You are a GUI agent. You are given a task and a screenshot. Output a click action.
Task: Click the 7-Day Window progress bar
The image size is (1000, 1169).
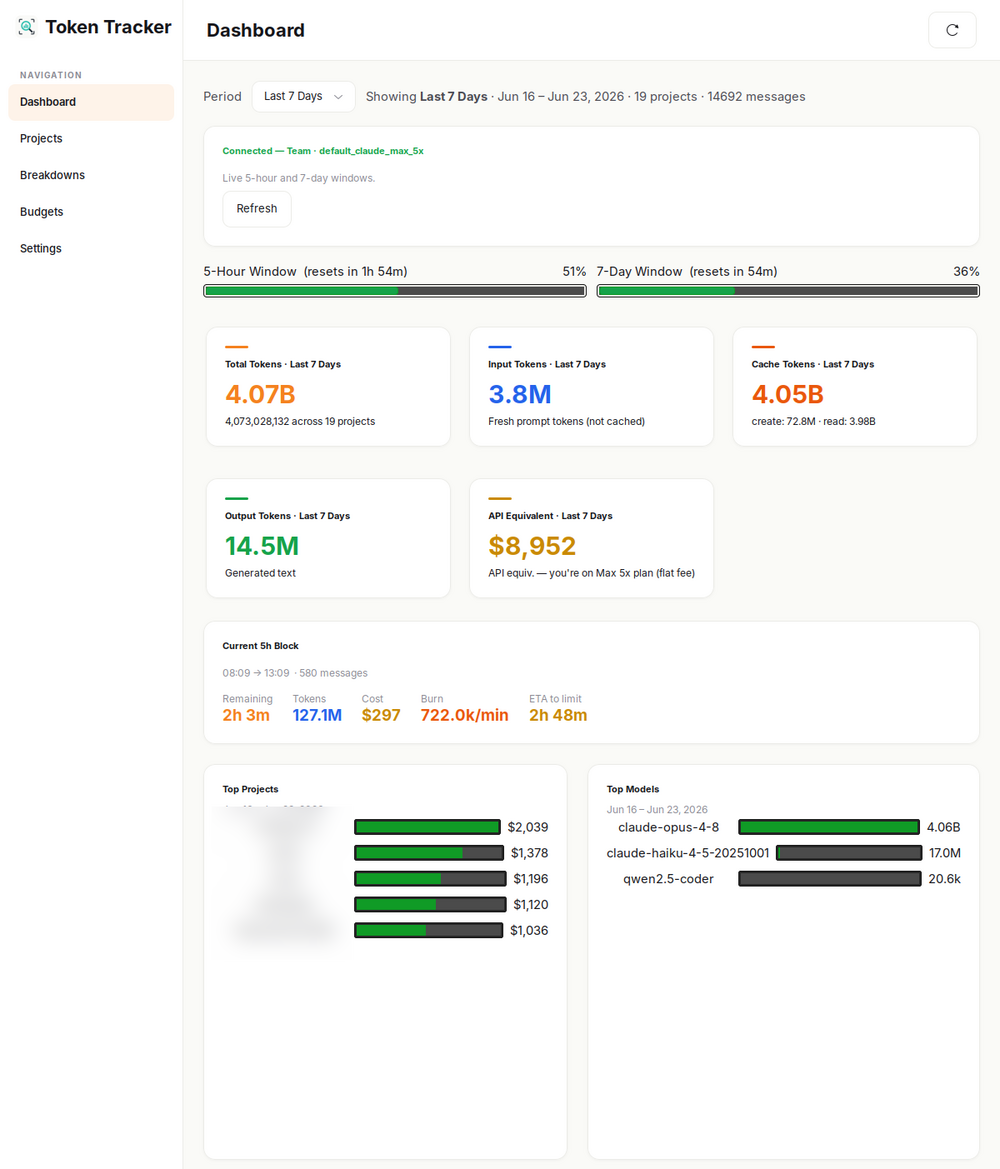[787, 291]
